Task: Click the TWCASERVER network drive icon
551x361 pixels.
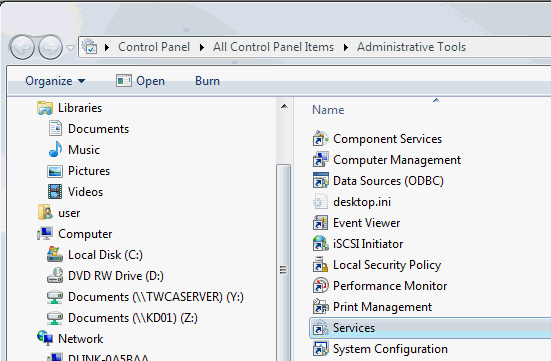Action: tap(55, 297)
